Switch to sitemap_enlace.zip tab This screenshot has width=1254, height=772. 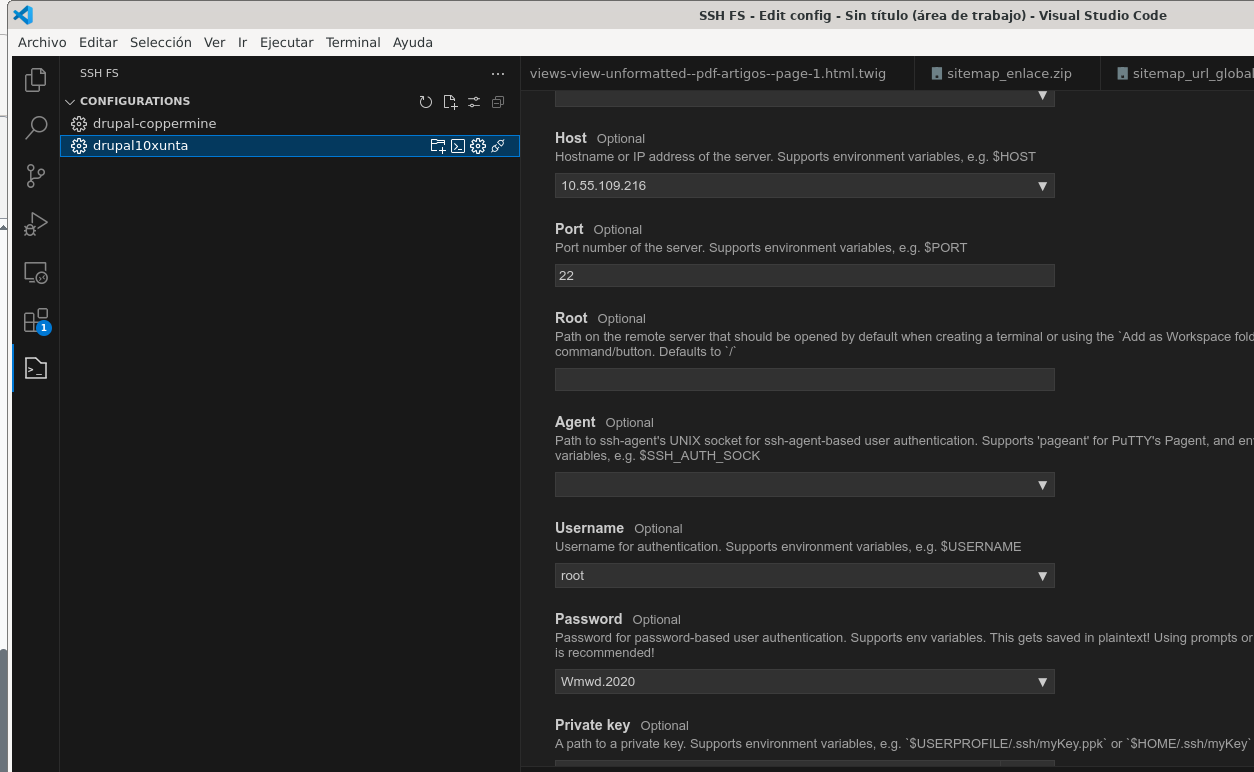[1001, 73]
